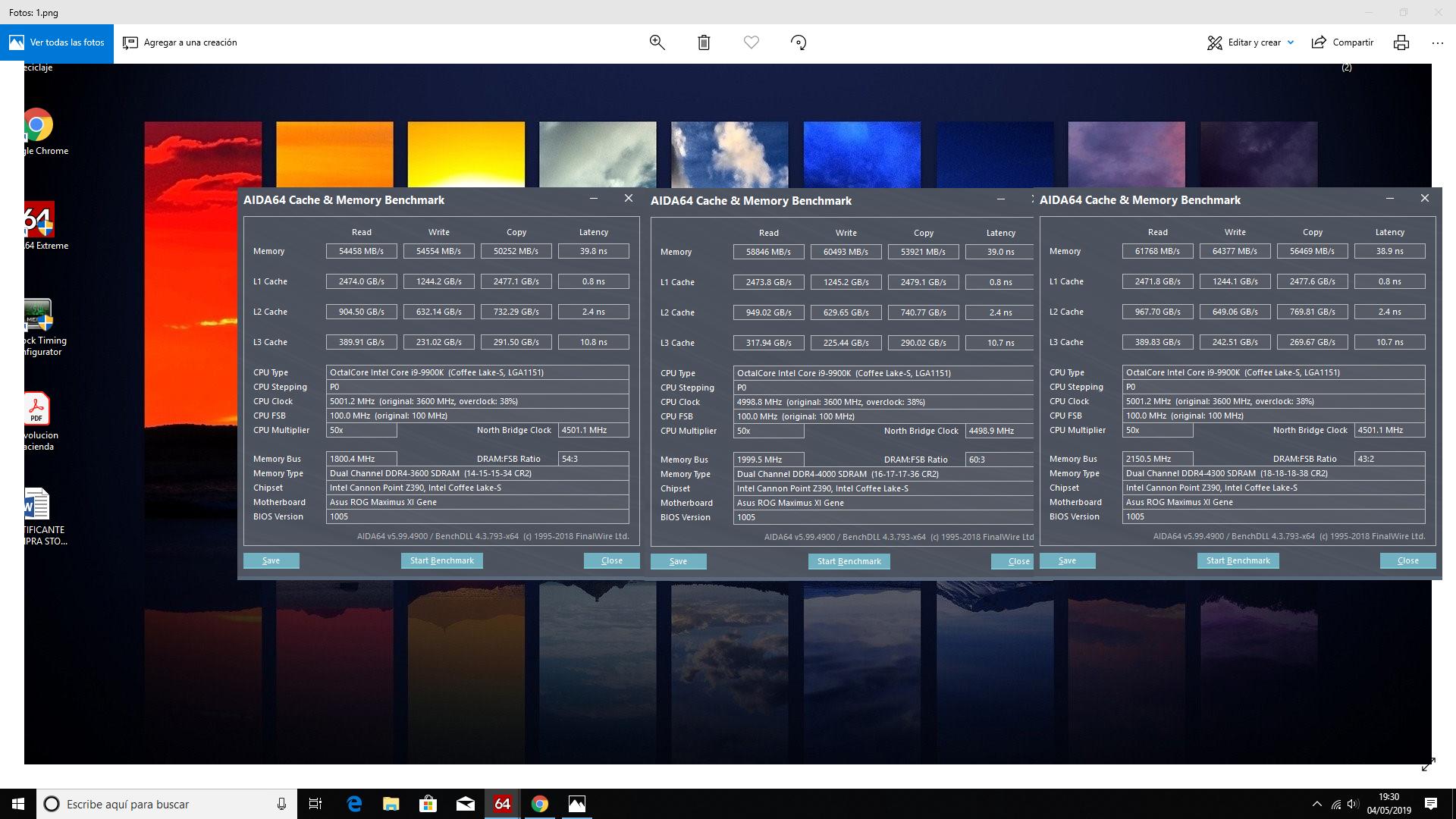Open Task View from the taskbar
Screen dimensions: 1456x819
click(315, 804)
